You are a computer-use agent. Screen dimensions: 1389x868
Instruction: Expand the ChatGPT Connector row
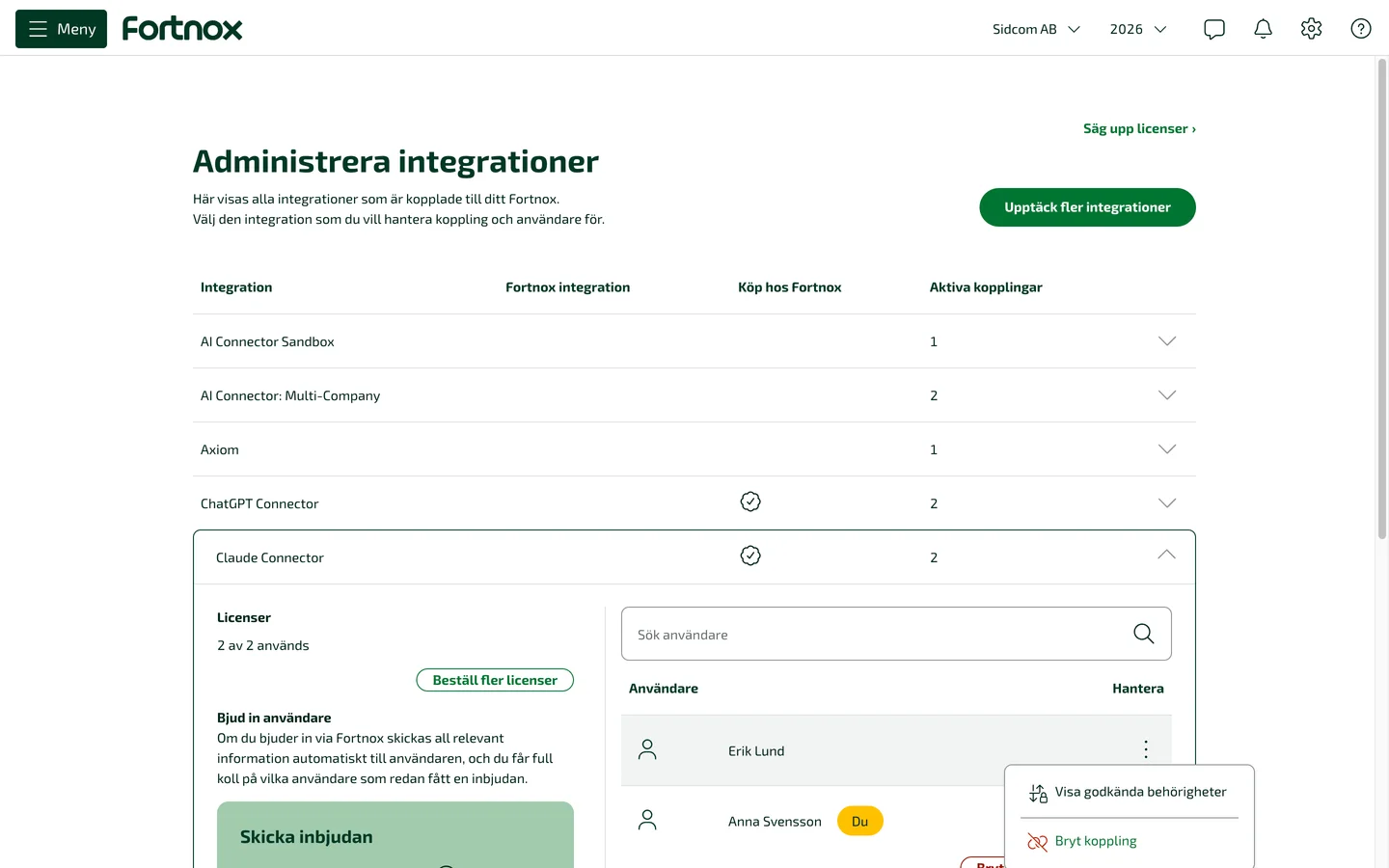coord(1167,503)
